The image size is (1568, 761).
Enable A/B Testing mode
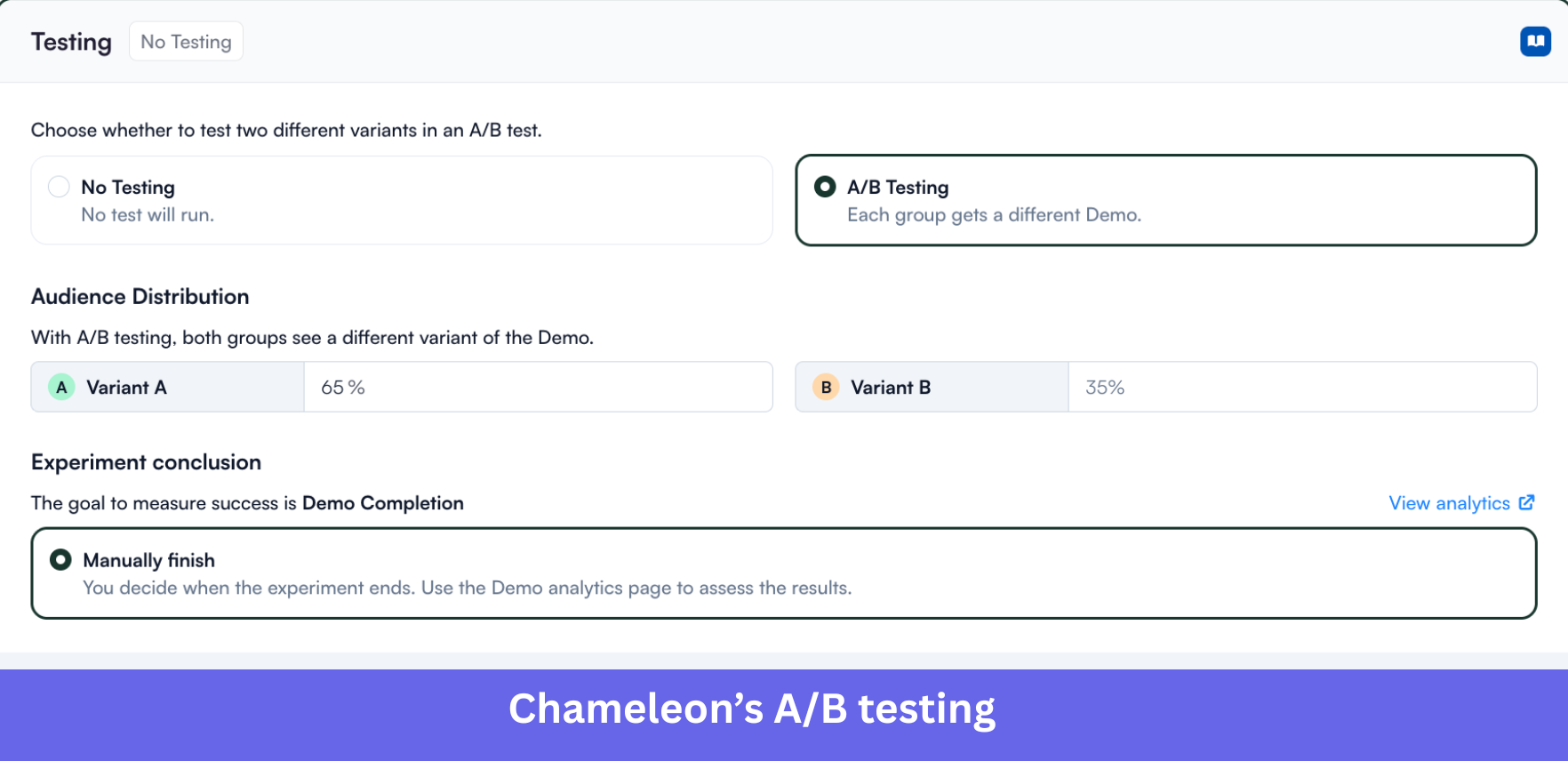[x=1164, y=199]
